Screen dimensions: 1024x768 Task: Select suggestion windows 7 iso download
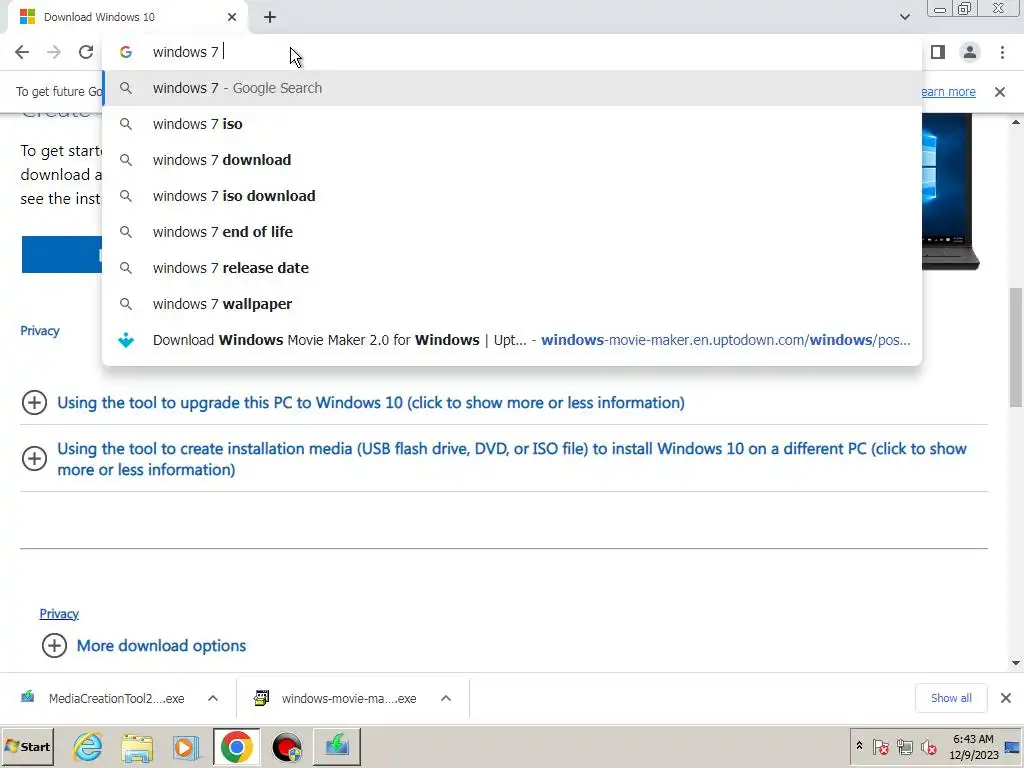pyautogui.click(x=512, y=196)
